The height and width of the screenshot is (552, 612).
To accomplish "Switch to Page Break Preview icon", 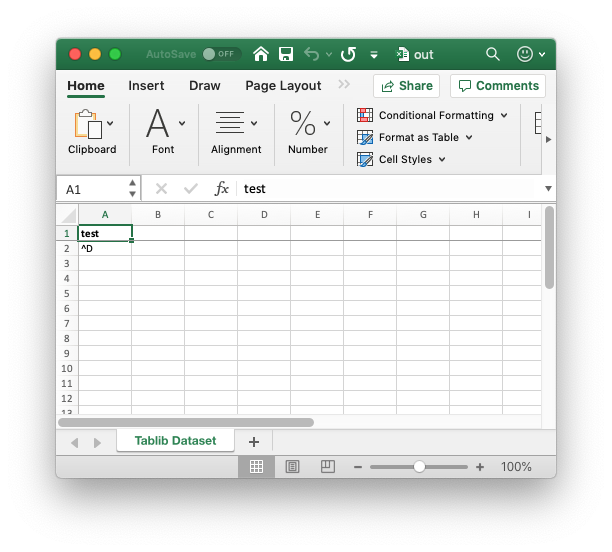I will (327, 467).
